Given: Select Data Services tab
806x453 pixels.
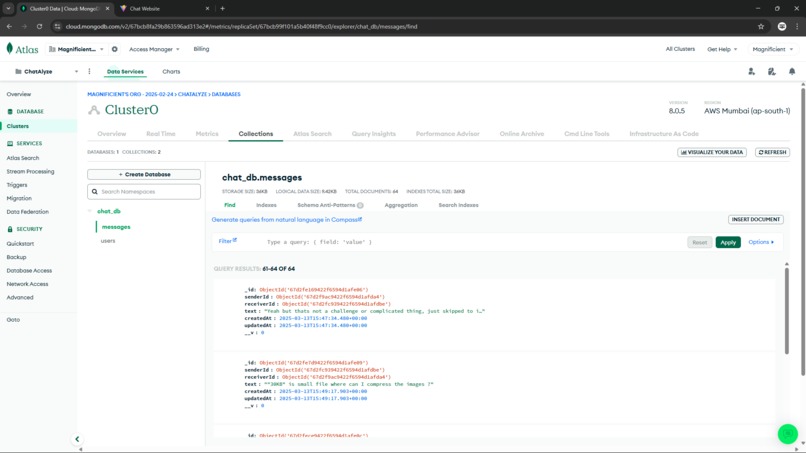Looking at the screenshot, I should tap(125, 71).
